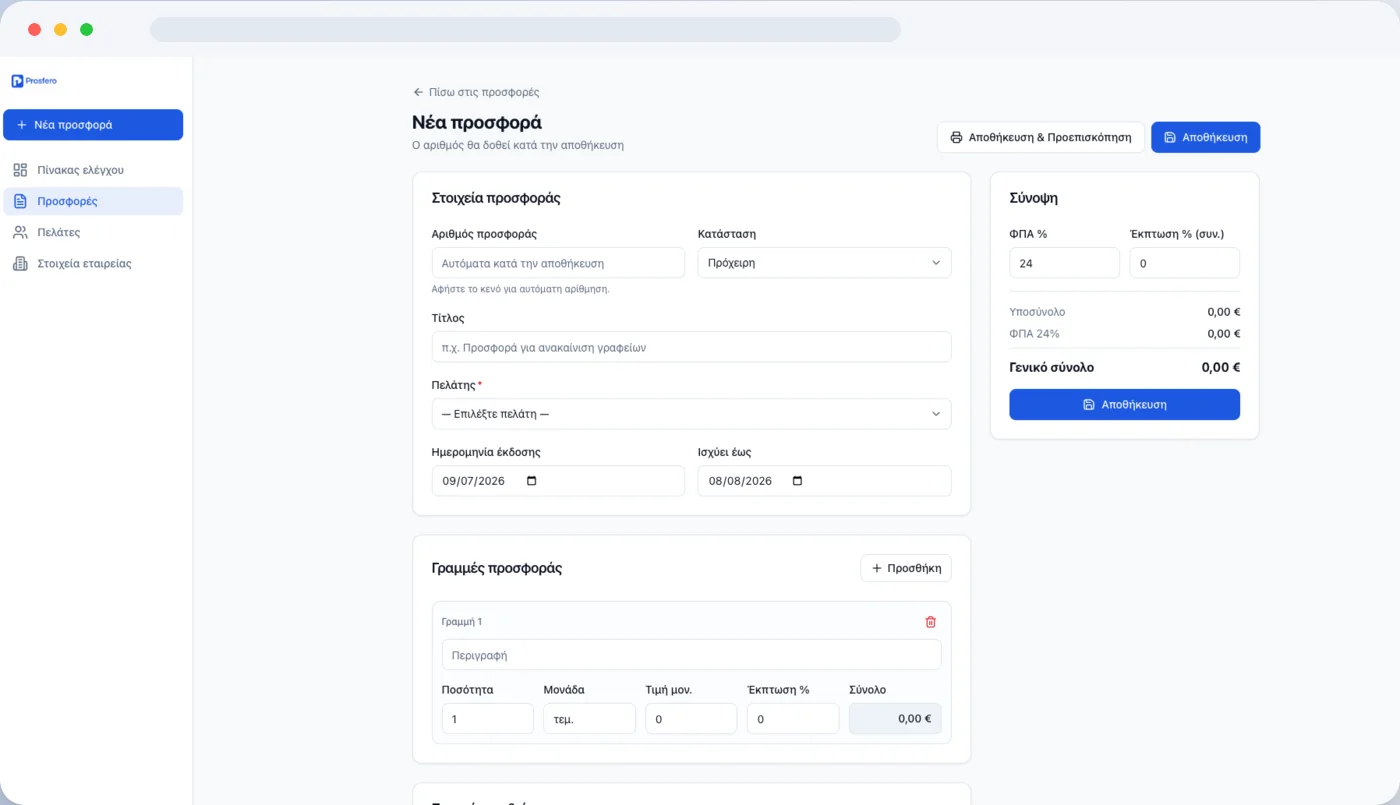Screen dimensions: 1400x805
Task: Click the line Σύνολο field showing 0,00 €
Action: point(895,719)
